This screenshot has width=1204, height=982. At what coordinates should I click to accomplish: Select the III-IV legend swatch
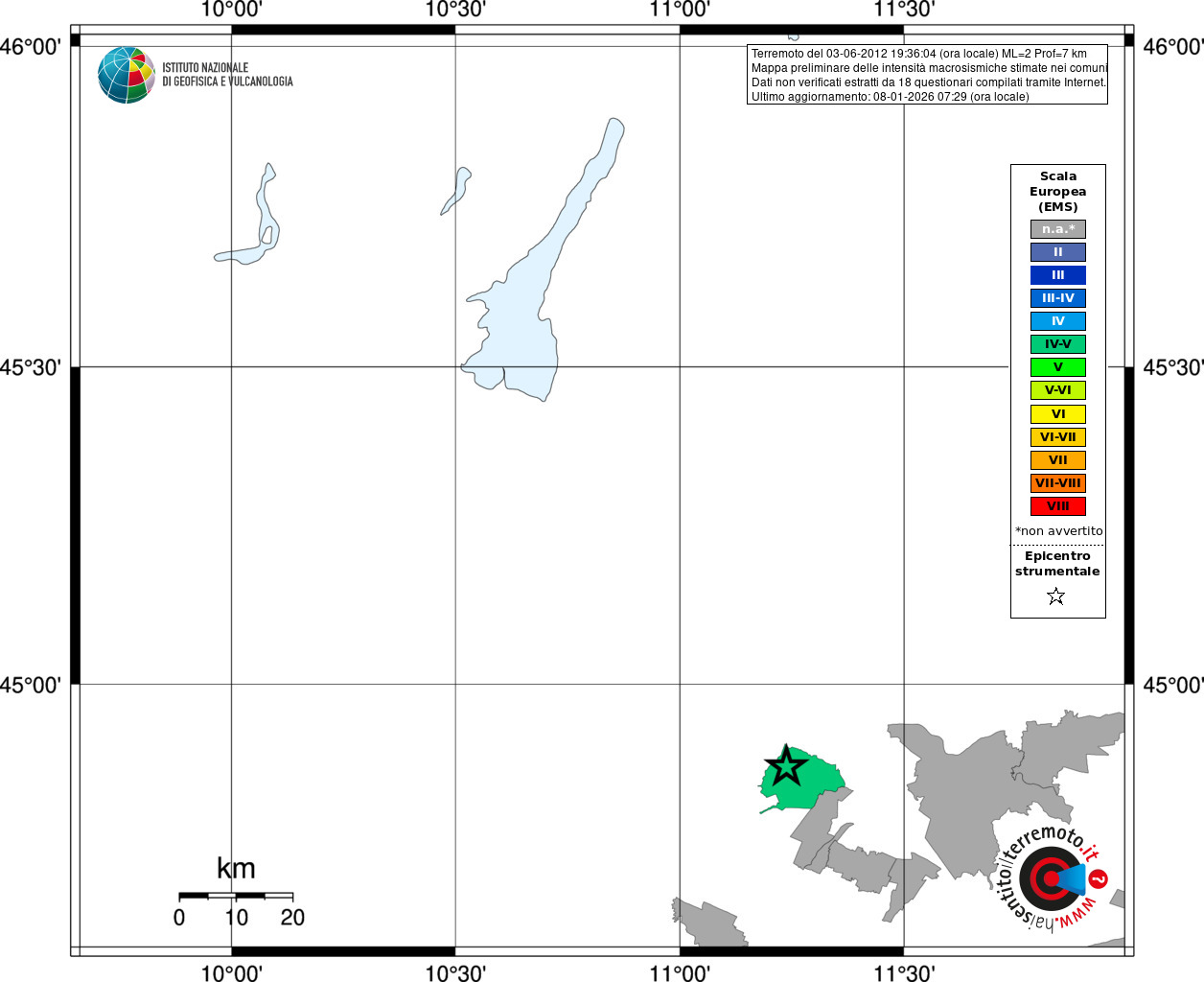point(1058,298)
